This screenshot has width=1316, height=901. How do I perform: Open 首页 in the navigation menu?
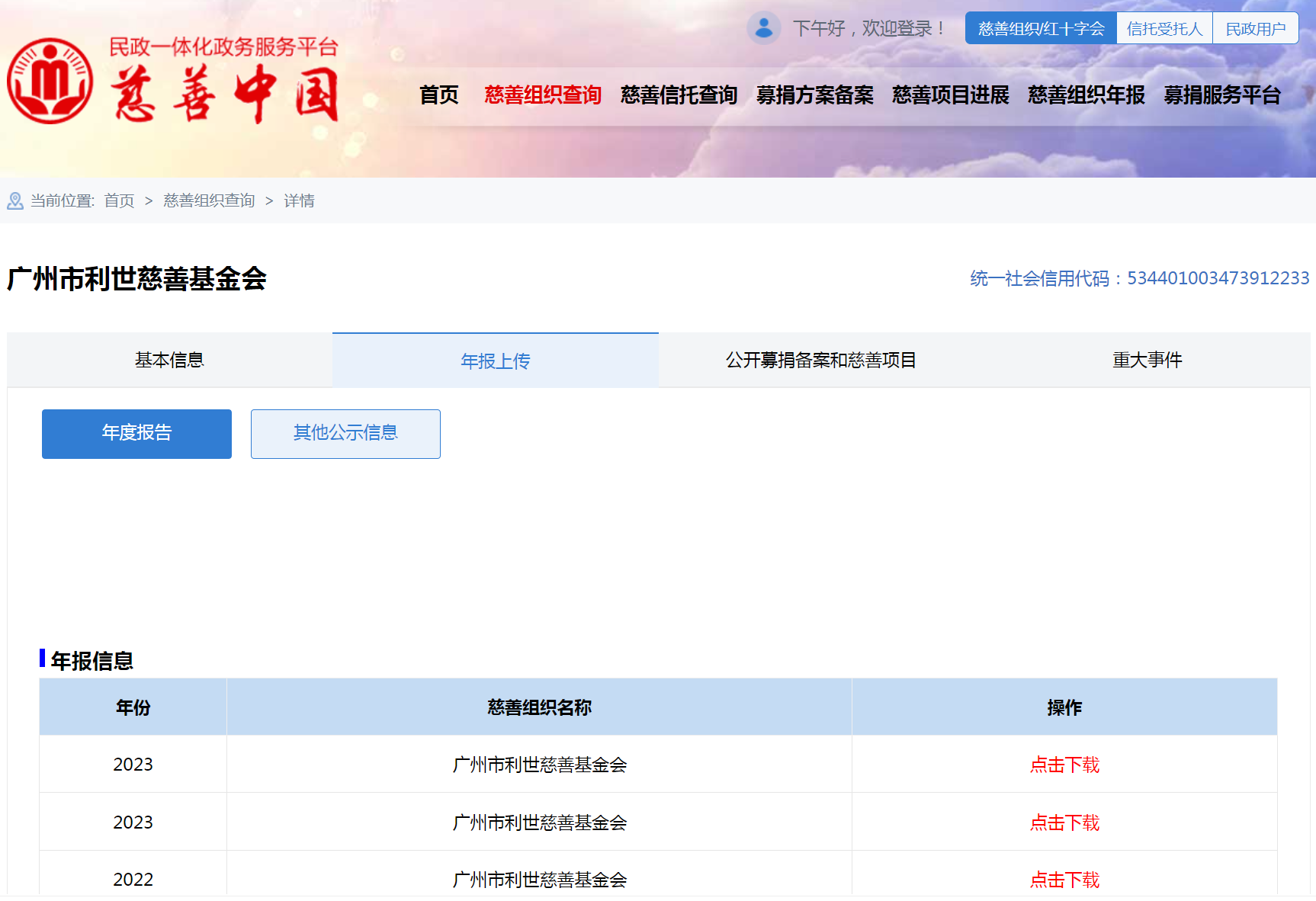coord(439,95)
